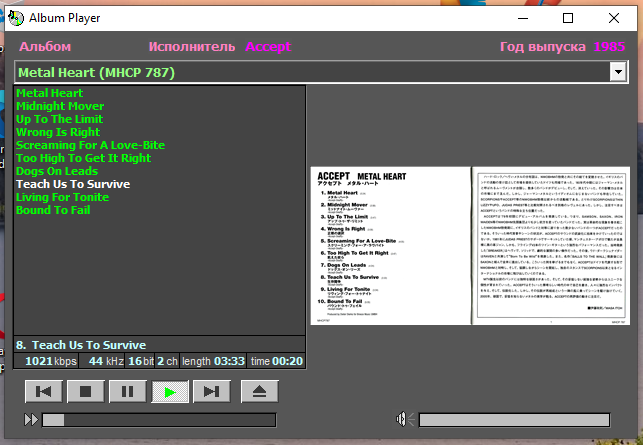Viewport: 643px width, 445px height.
Task: Select the track Bound To Fail
Action: (53, 210)
